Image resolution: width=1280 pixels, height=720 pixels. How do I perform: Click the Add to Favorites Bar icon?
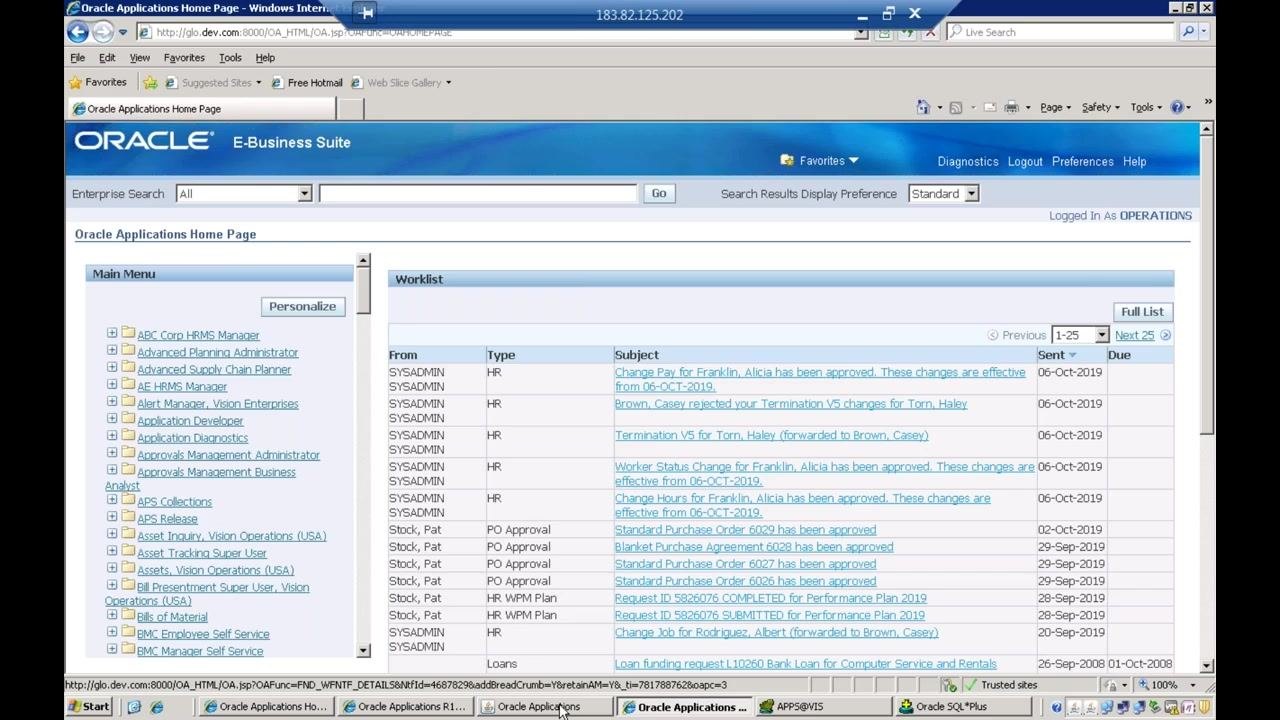150,83
